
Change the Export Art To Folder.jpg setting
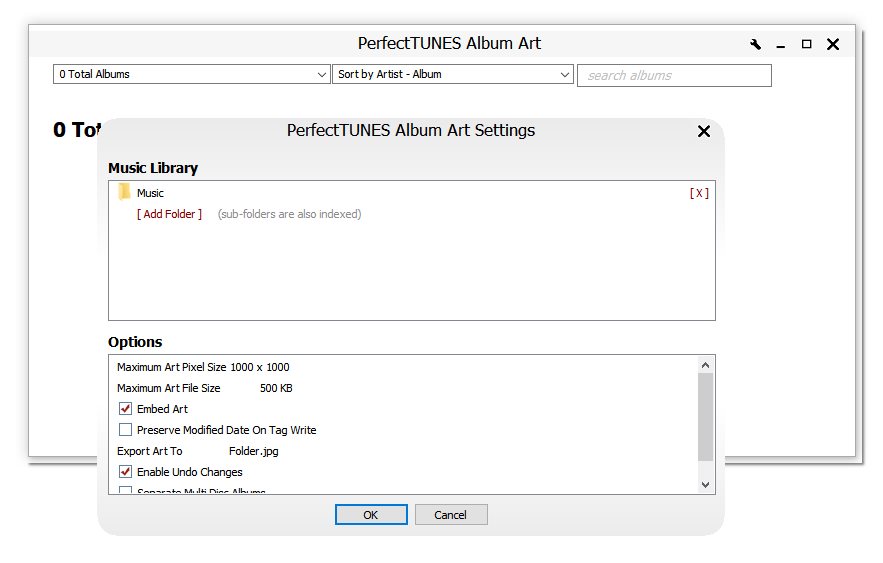(x=253, y=451)
